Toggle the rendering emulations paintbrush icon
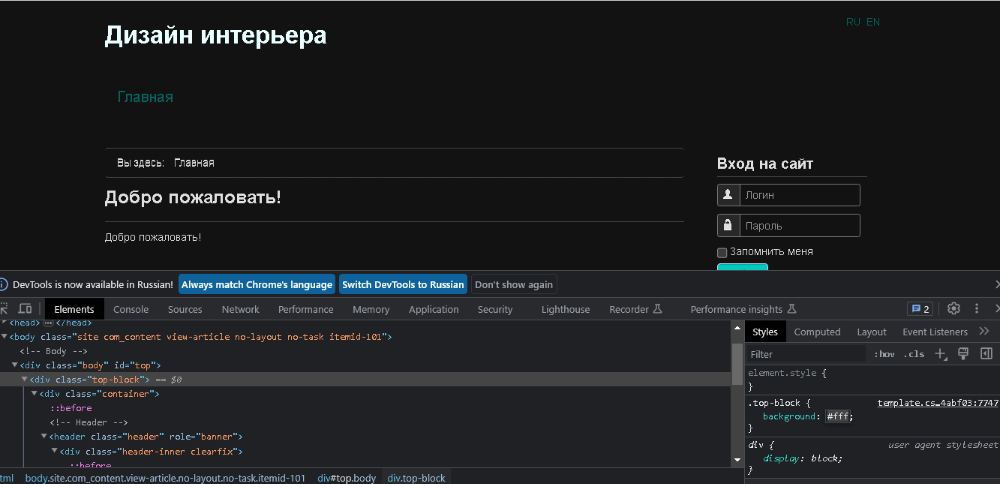Viewport: 1000px width, 484px height. tap(964, 354)
